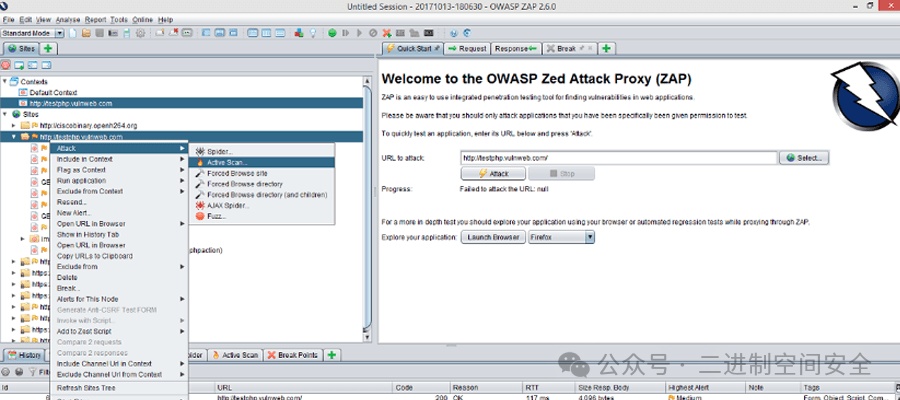Image resolution: width=900 pixels, height=400 pixels.
Task: Open Flag as Context submenu
Action: pos(119,170)
